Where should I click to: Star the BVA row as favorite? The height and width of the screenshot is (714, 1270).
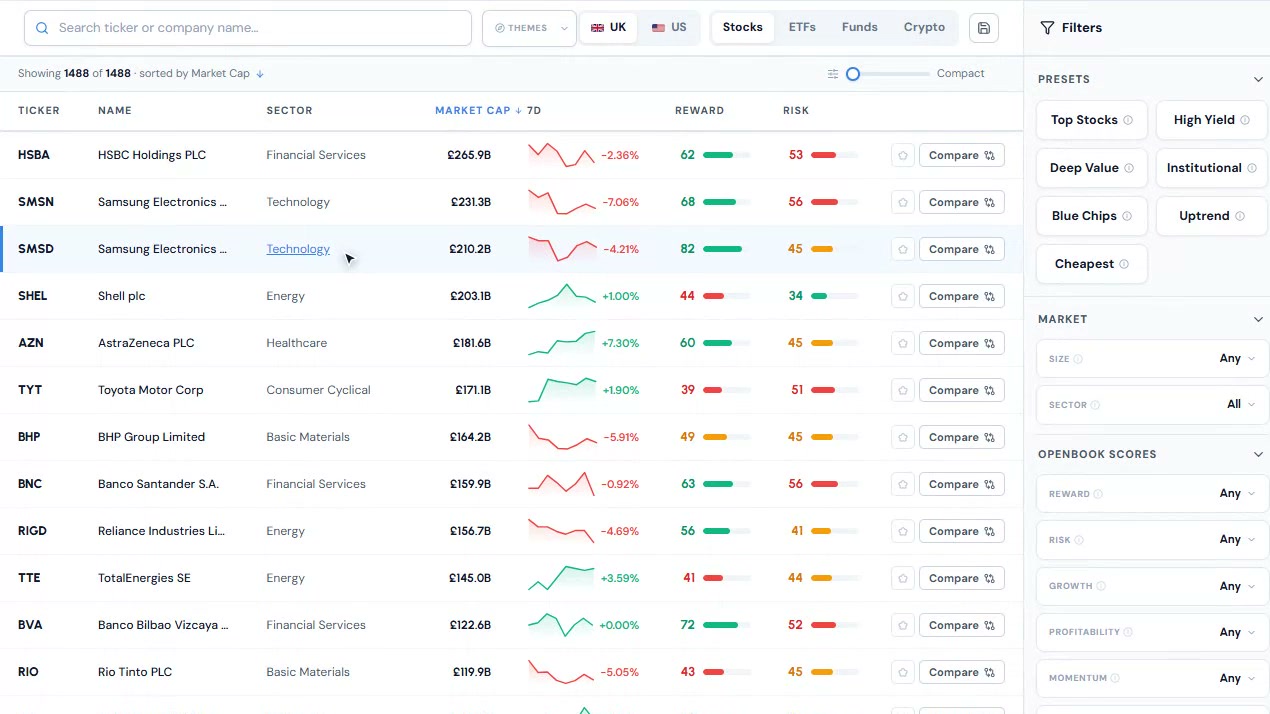[903, 625]
